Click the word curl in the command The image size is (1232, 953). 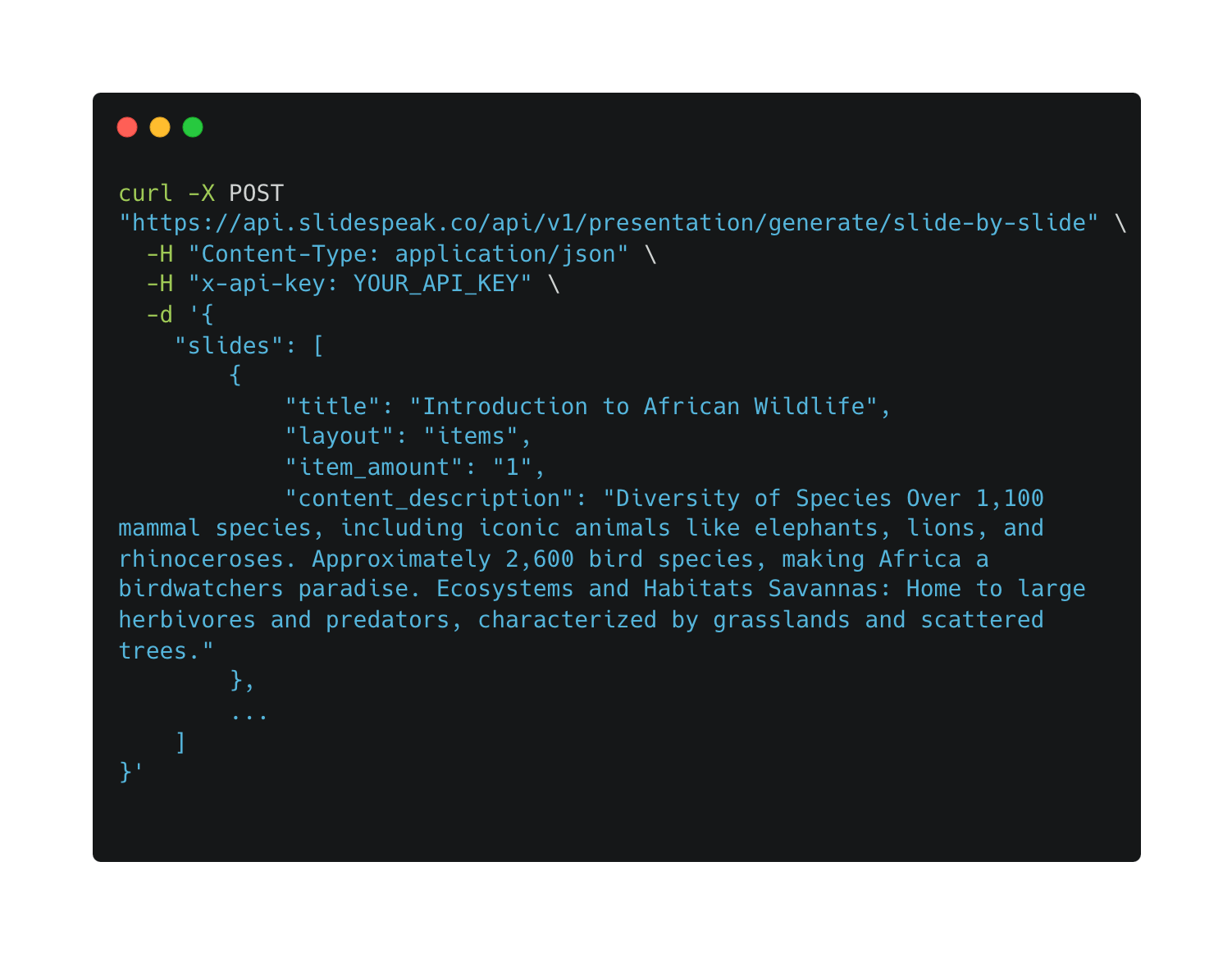[x=146, y=193]
